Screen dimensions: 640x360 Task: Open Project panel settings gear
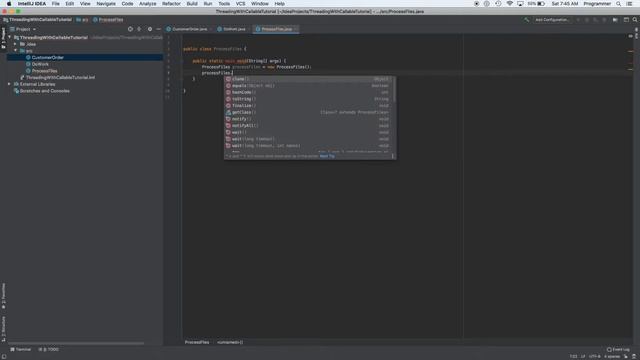tap(150, 29)
